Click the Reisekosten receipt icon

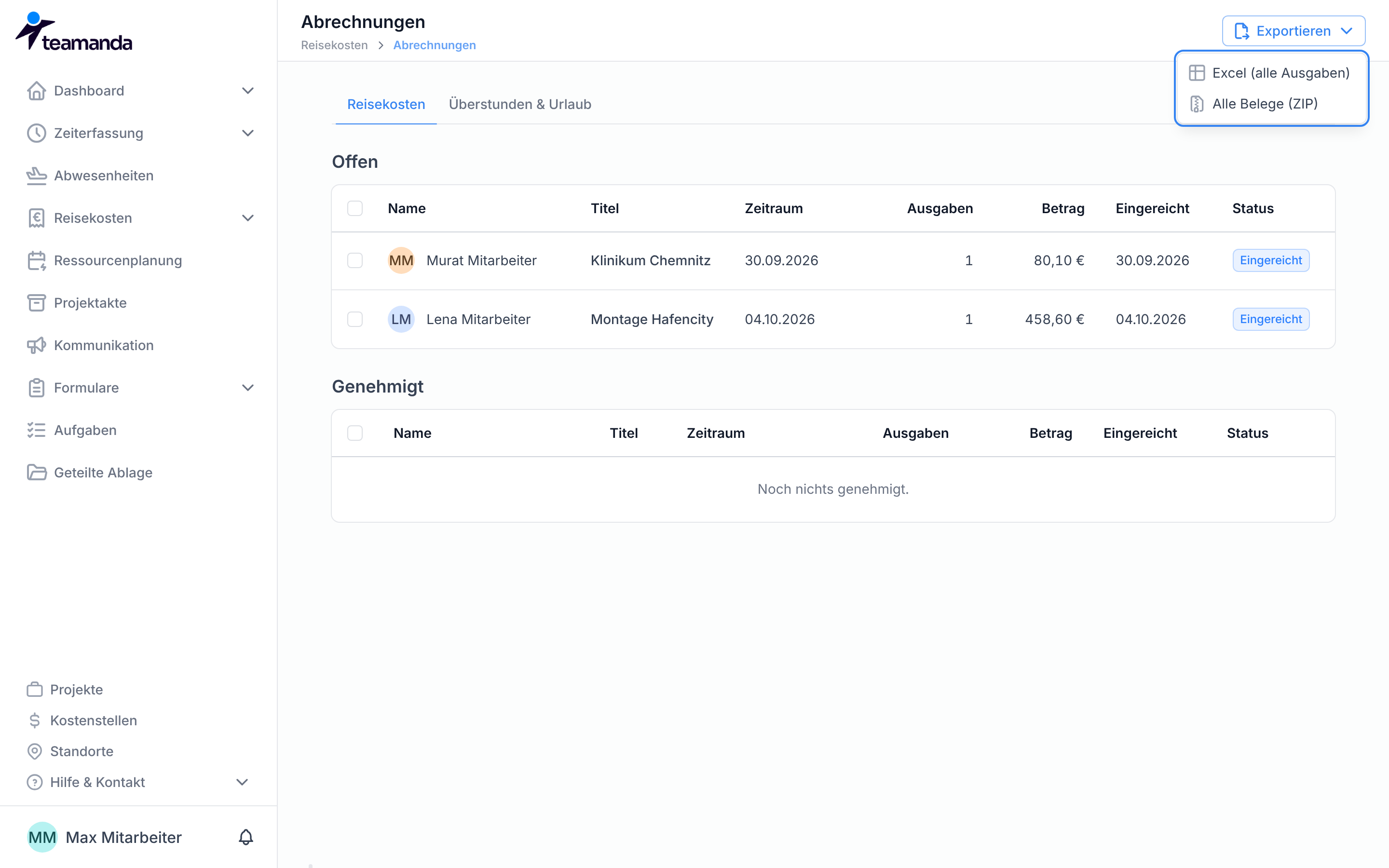coord(36,218)
